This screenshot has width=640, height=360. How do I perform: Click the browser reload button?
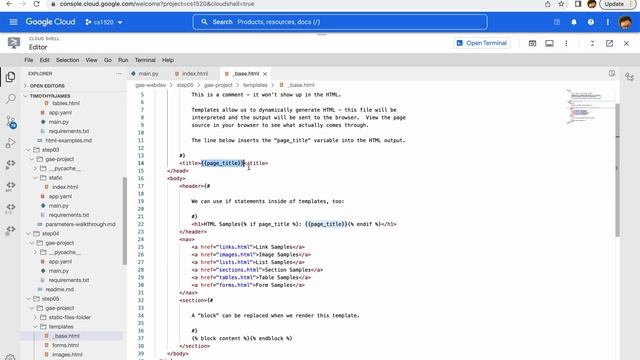coord(36,4)
